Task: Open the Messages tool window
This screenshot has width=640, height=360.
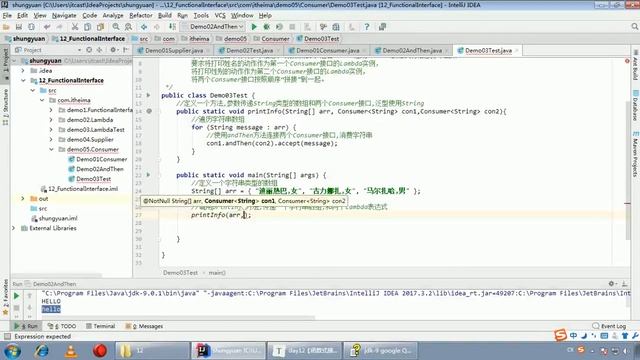Action: coord(144,326)
